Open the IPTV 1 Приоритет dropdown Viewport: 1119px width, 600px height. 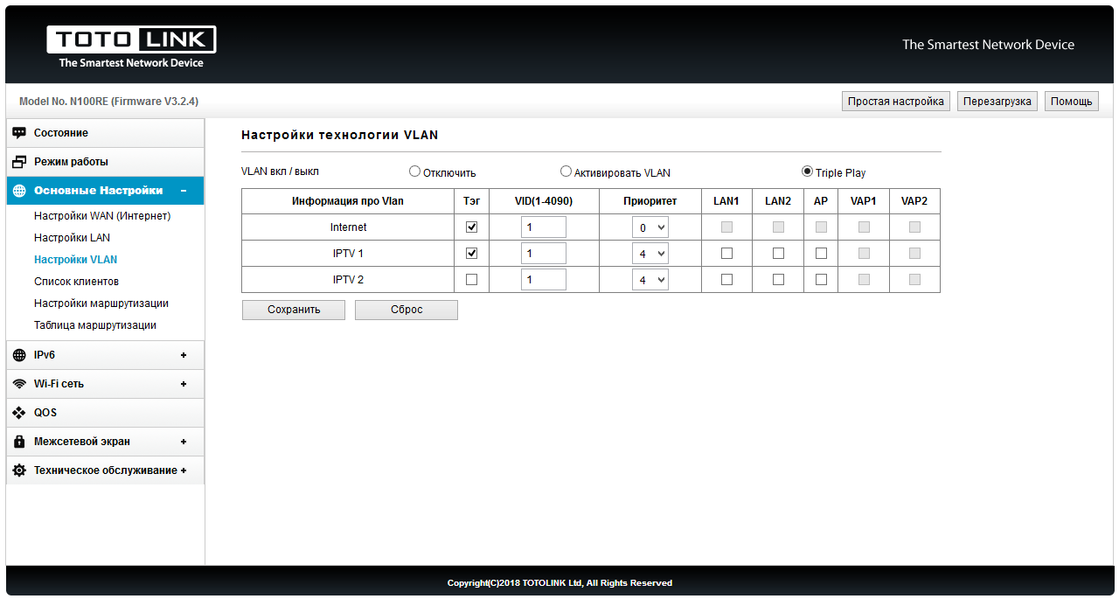[x=650, y=253]
